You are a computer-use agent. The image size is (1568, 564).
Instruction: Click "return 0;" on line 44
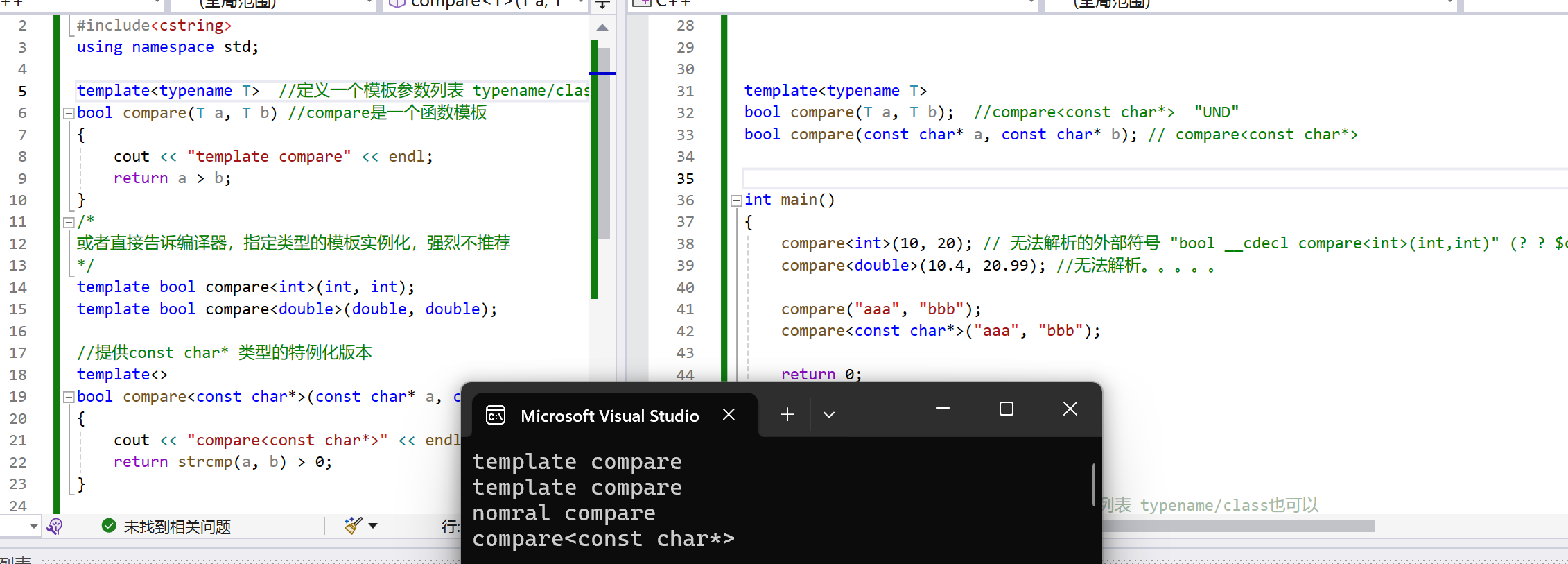pyautogui.click(x=821, y=375)
